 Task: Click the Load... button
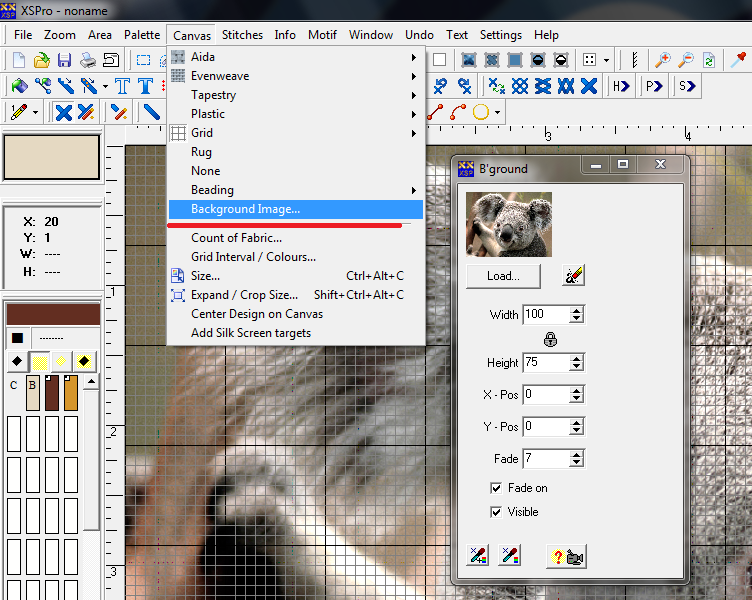coord(503,276)
